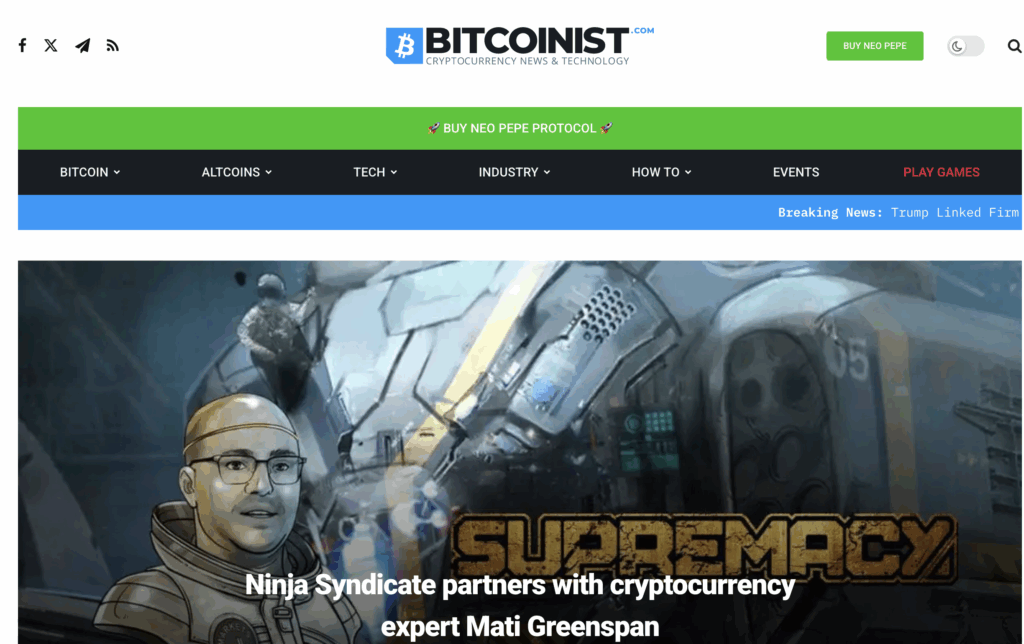Open the Play Games menu item
This screenshot has height=644, width=1024.
click(941, 172)
